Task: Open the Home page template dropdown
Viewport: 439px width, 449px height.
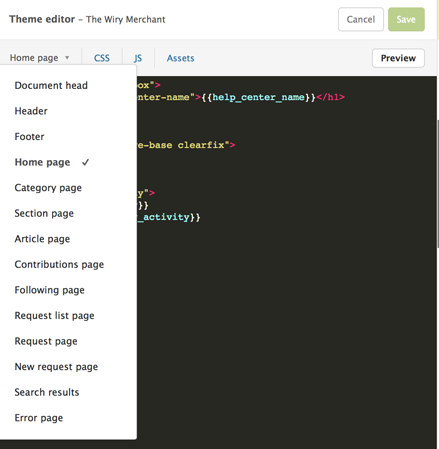Action: click(x=39, y=58)
